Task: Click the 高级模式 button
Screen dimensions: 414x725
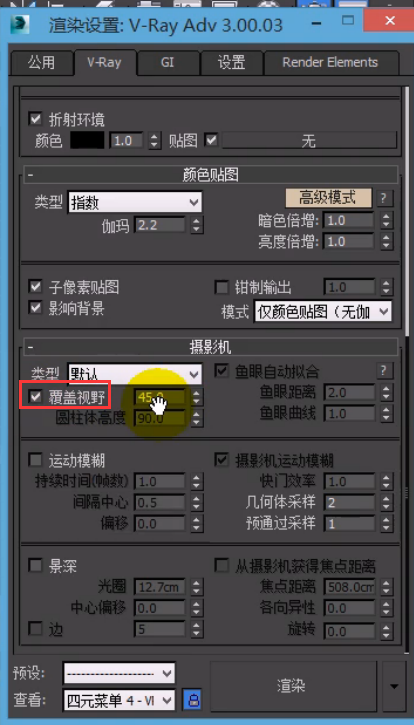Action: [x=328, y=198]
